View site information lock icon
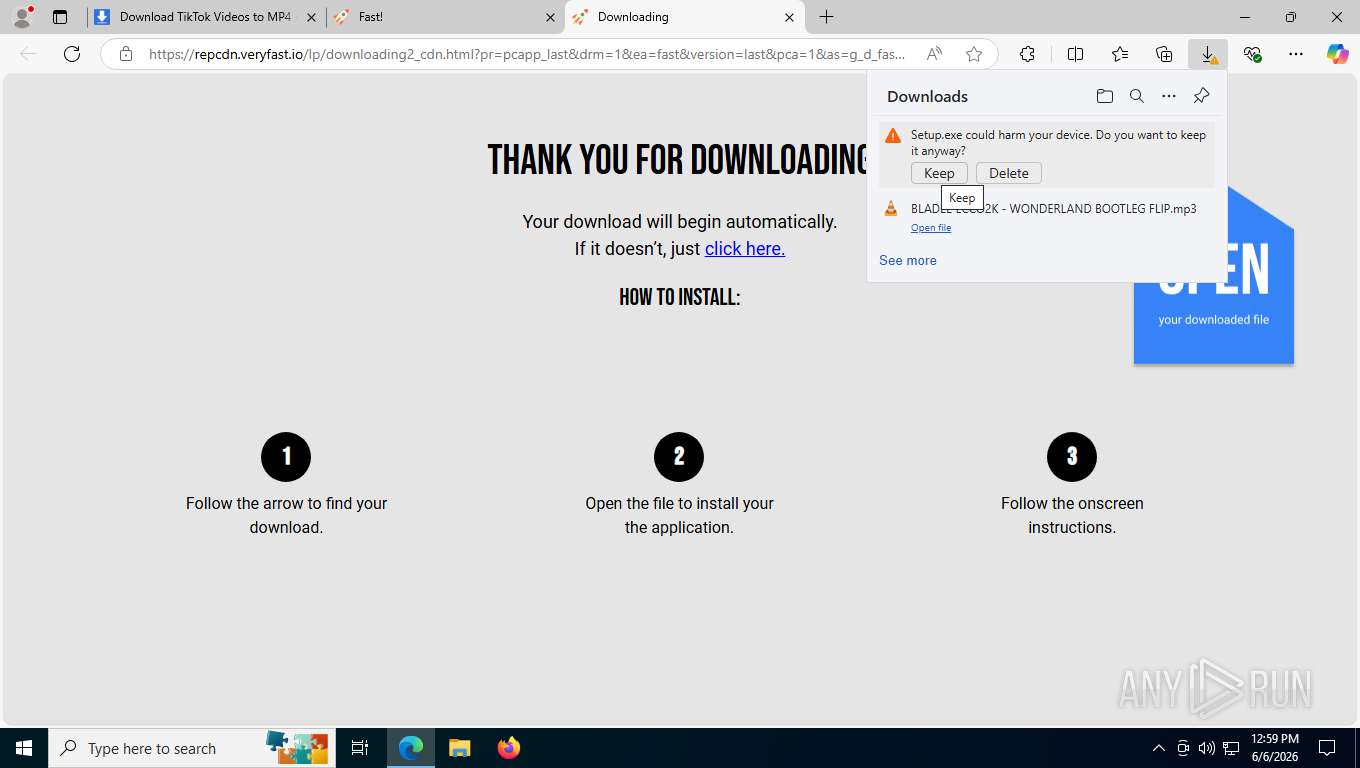The image size is (1360, 768). click(126, 54)
